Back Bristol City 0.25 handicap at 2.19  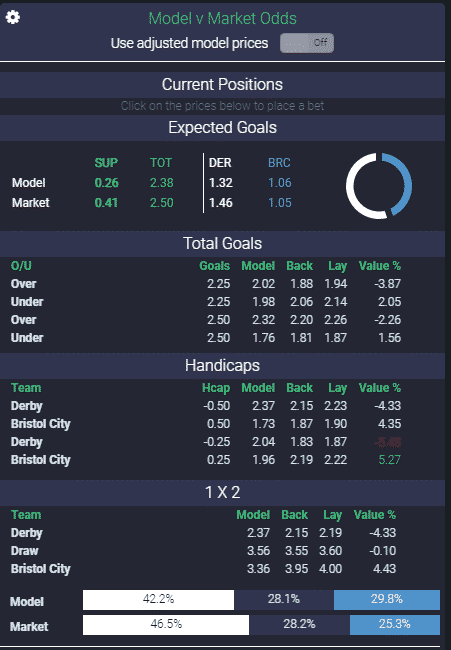[301, 460]
